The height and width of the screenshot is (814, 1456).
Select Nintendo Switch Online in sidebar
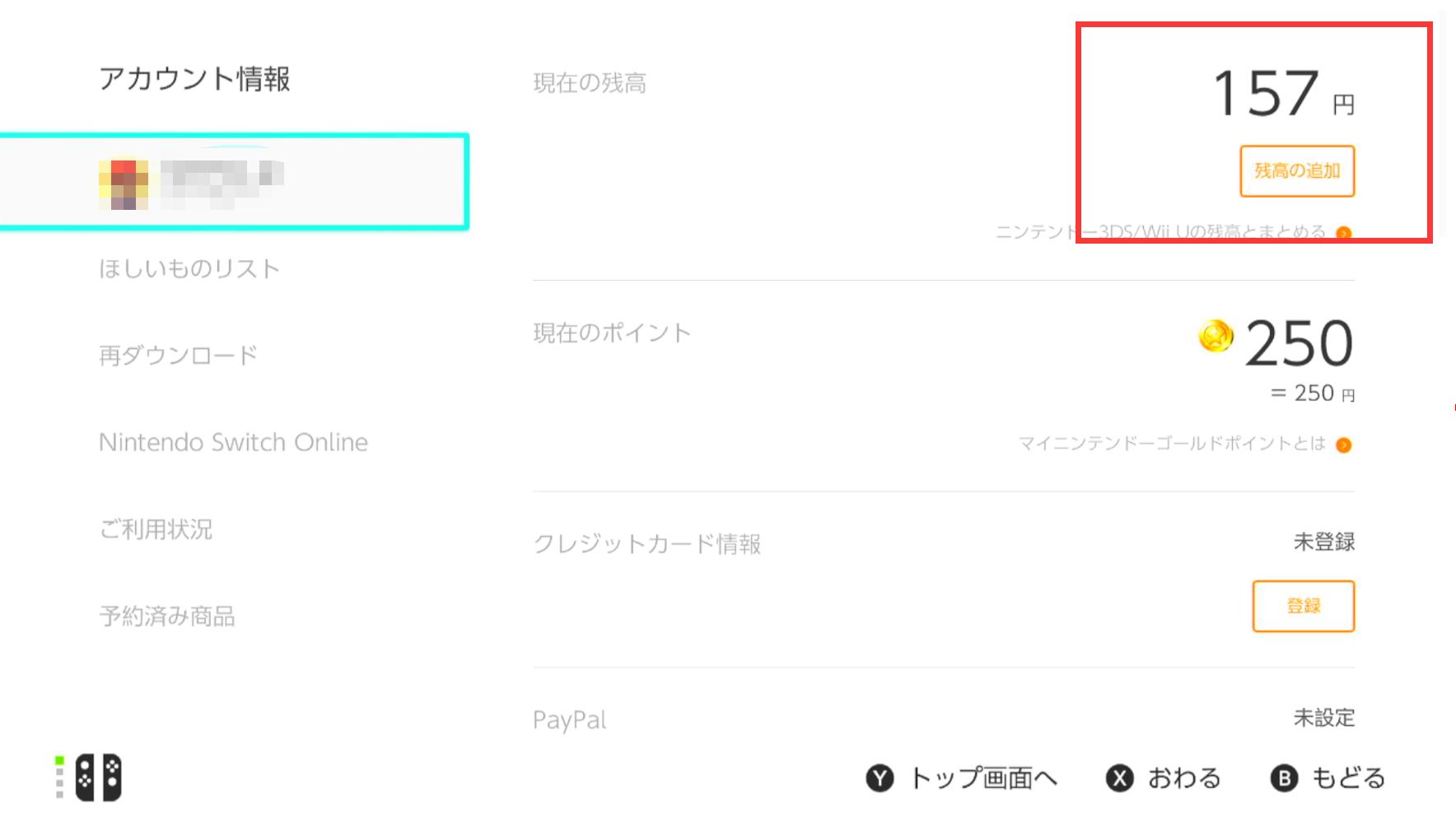click(233, 442)
